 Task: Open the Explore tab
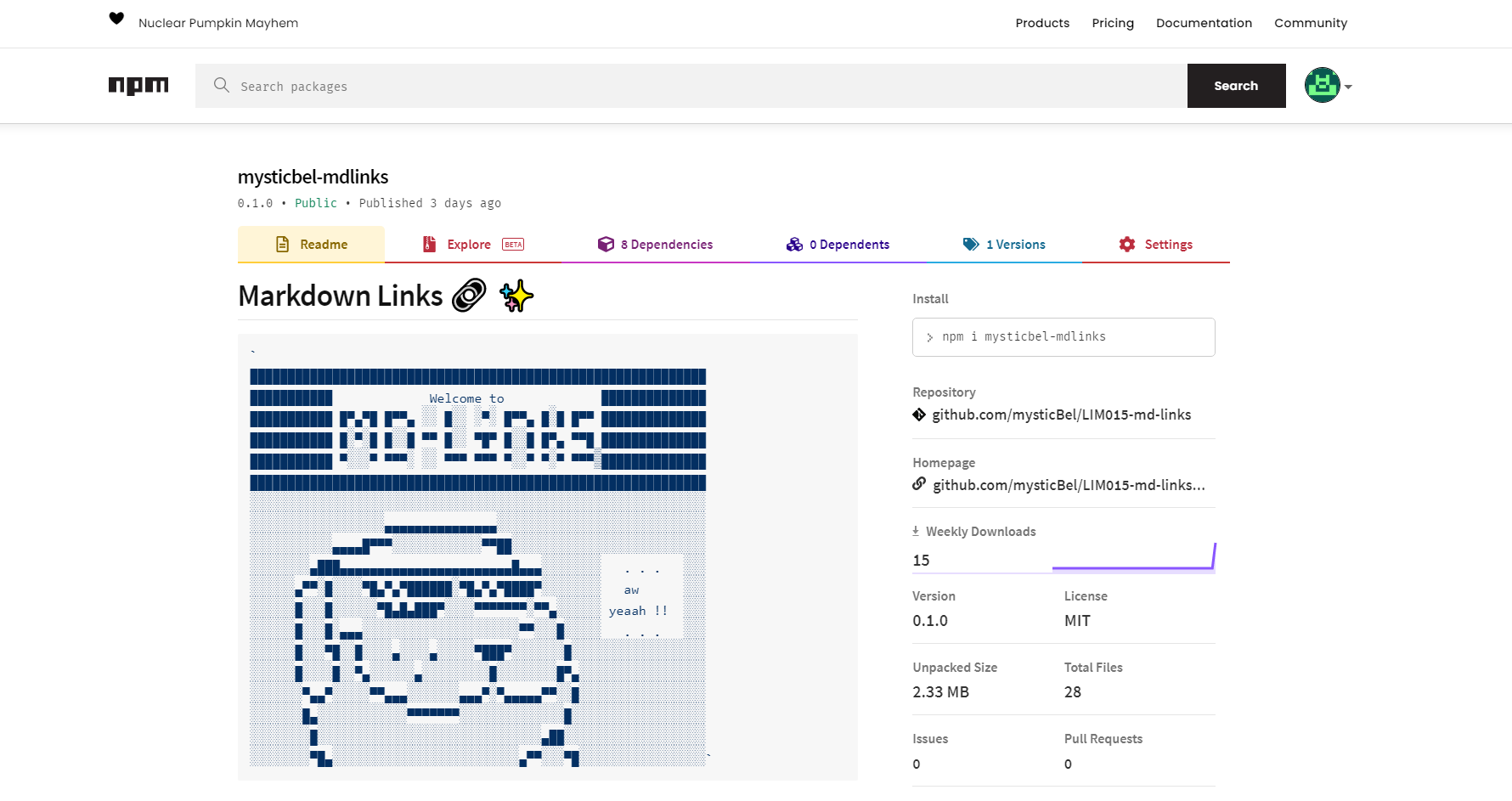pos(473,245)
